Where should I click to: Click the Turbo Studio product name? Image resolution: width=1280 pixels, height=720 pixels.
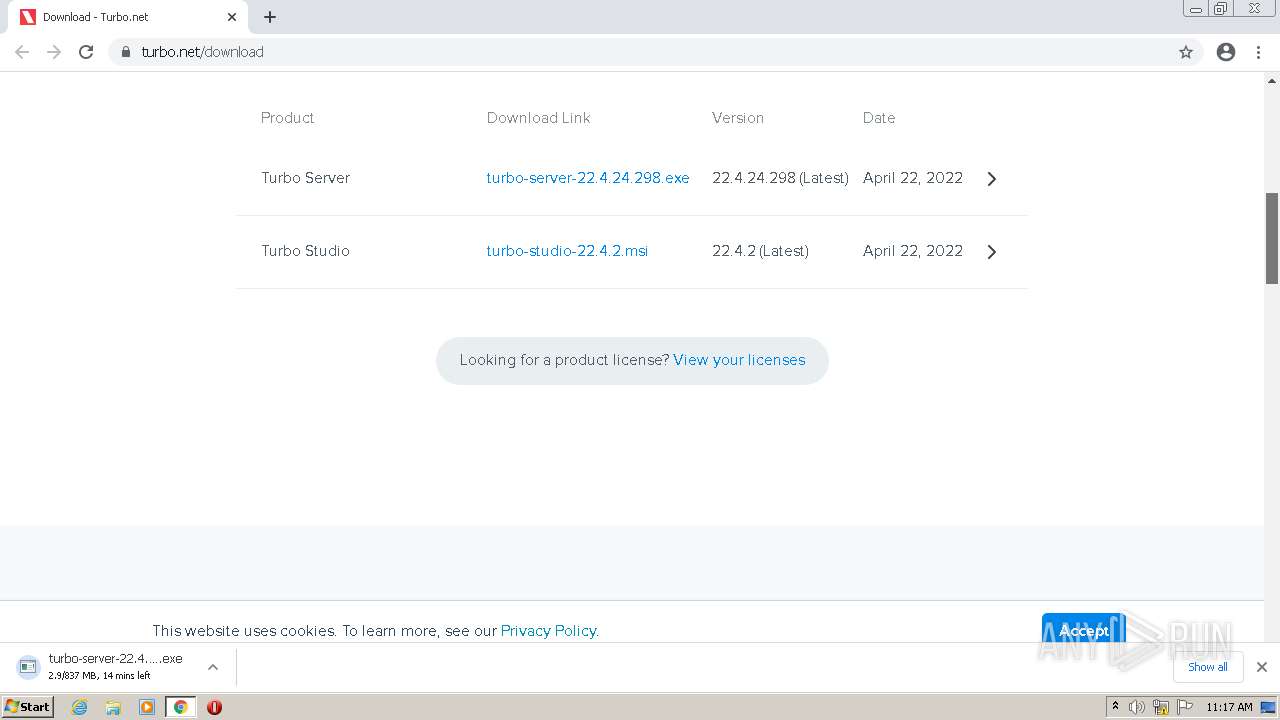click(306, 251)
